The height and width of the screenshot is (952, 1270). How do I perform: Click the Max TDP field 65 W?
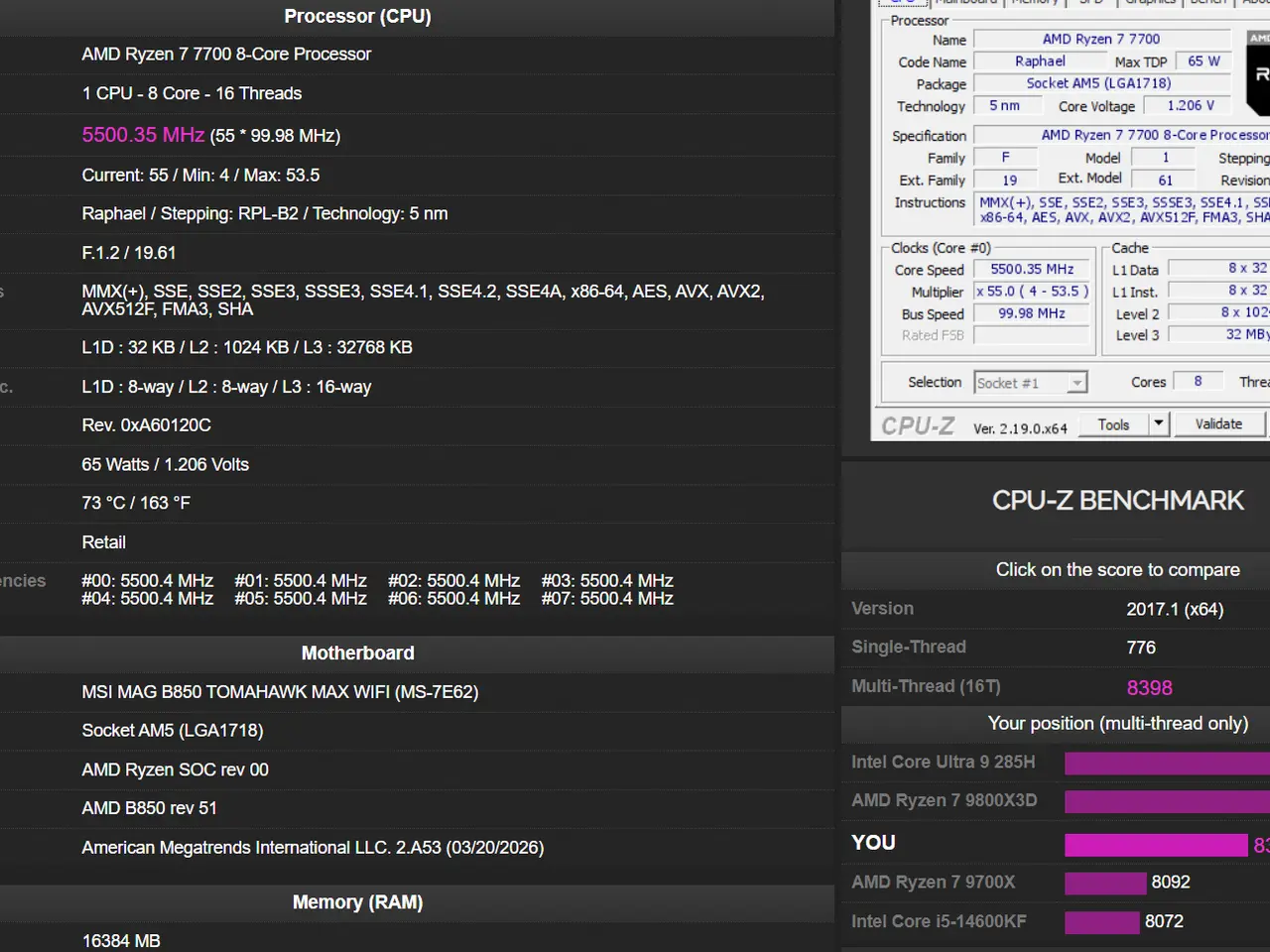point(1204,61)
